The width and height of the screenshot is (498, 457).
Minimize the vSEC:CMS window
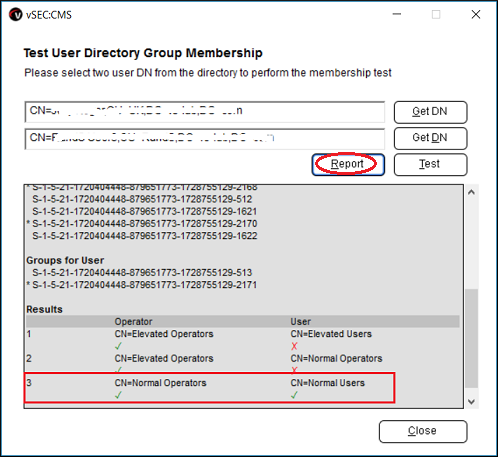pyautogui.click(x=397, y=14)
